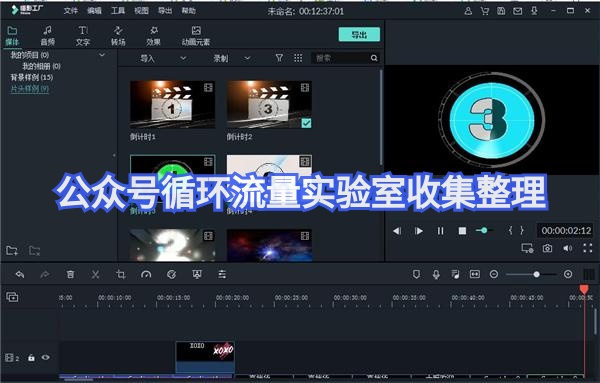The image size is (600, 383).
Task: Enter fullscreen preview
Action: [x=588, y=248]
